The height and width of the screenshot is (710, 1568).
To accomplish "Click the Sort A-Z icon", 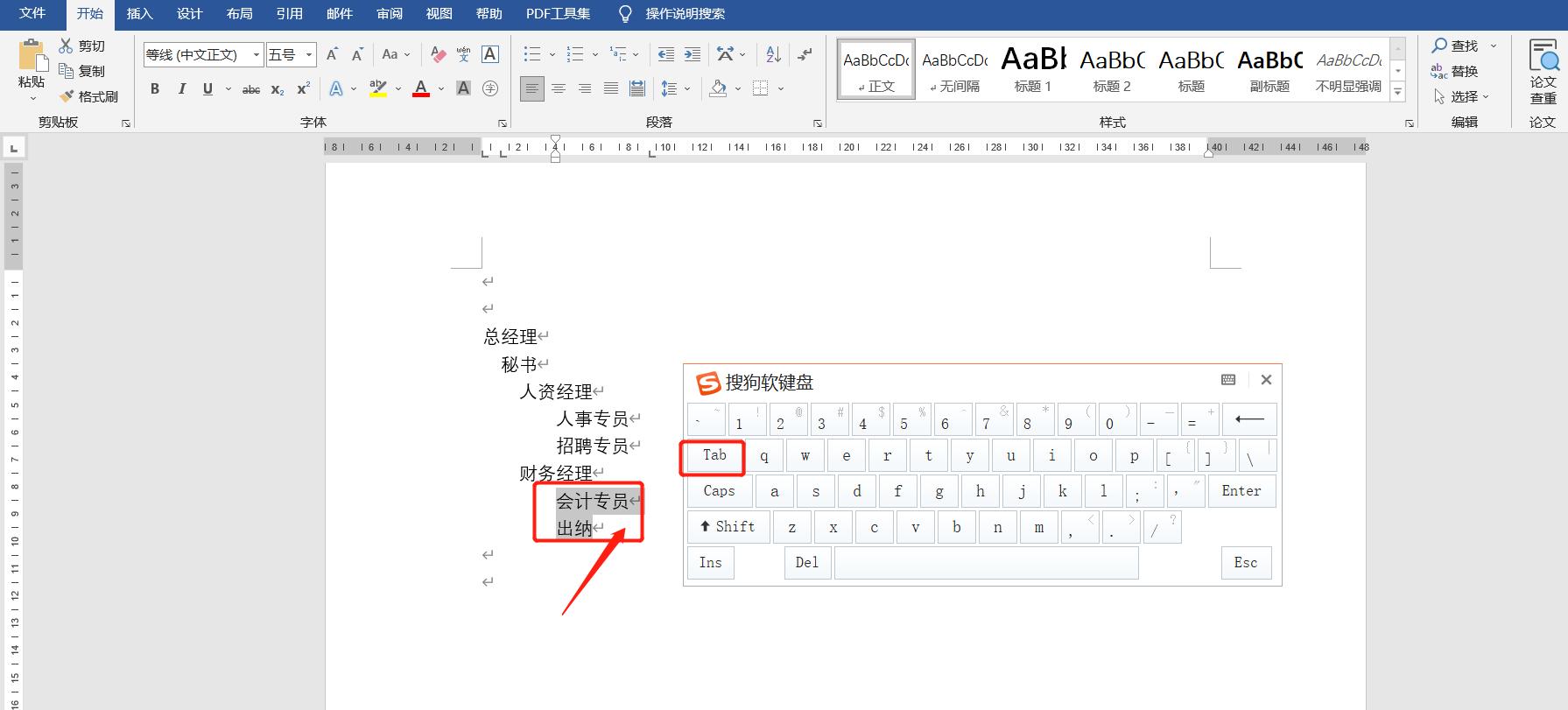I will (773, 54).
